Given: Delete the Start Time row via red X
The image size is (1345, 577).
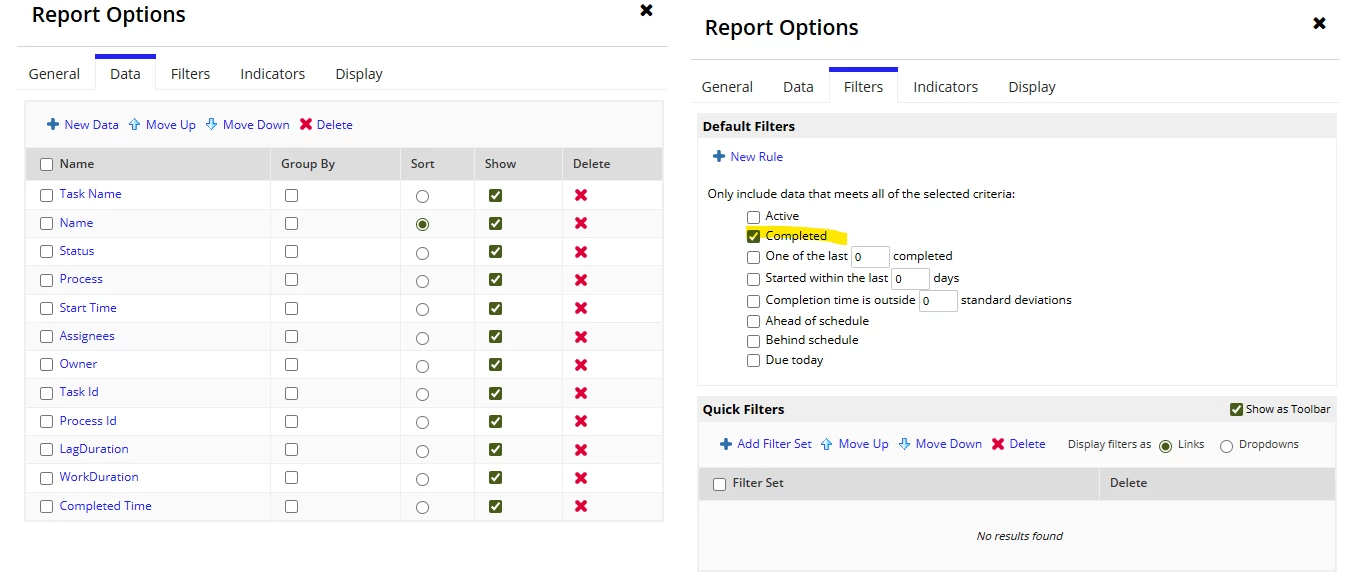Looking at the screenshot, I should [580, 308].
